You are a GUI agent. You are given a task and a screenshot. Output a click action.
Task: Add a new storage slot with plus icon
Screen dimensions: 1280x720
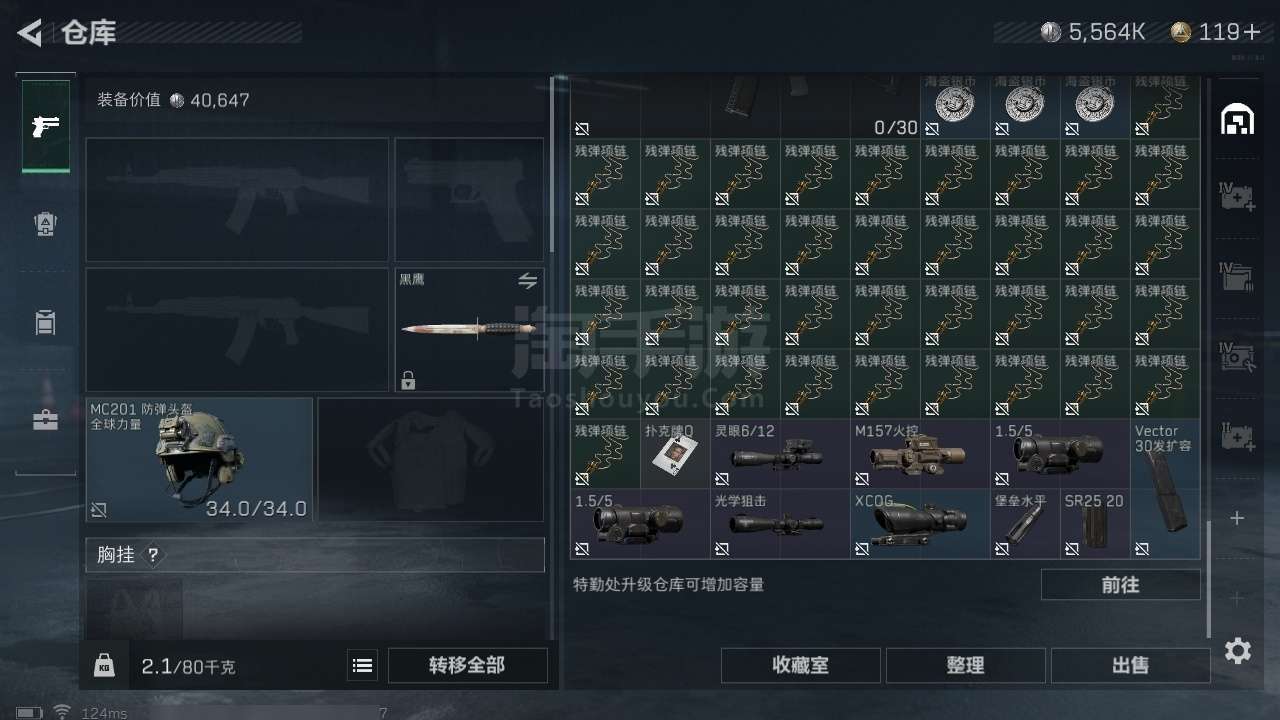(x=1237, y=518)
